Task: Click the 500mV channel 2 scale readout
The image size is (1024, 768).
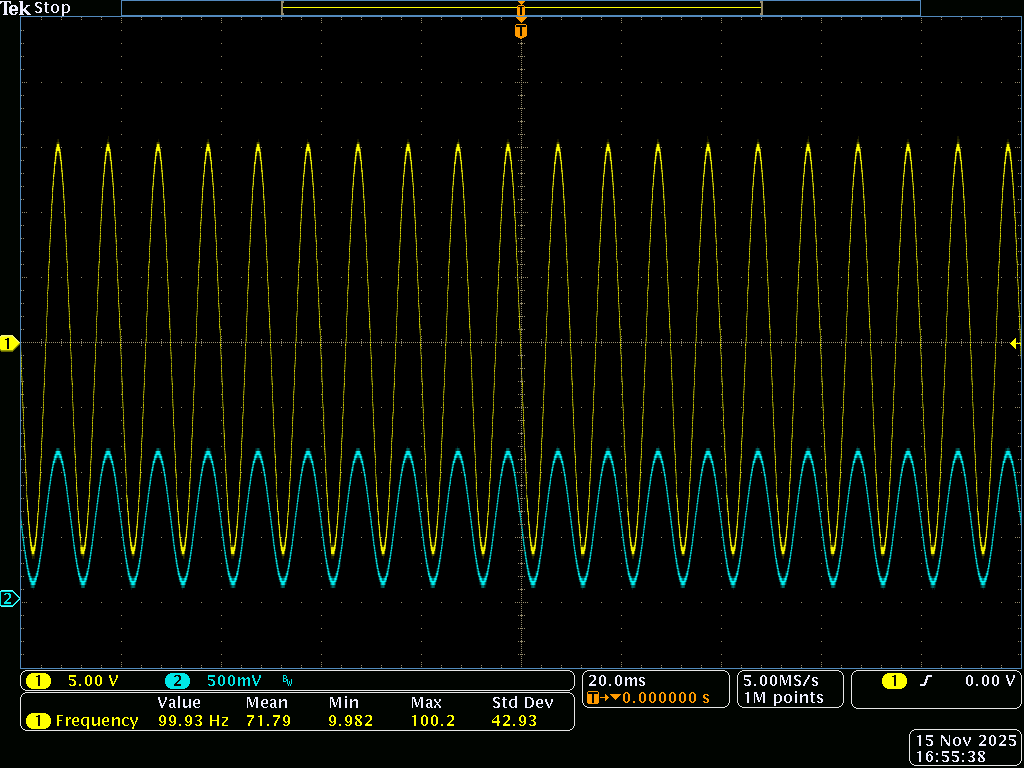Action: [234, 681]
